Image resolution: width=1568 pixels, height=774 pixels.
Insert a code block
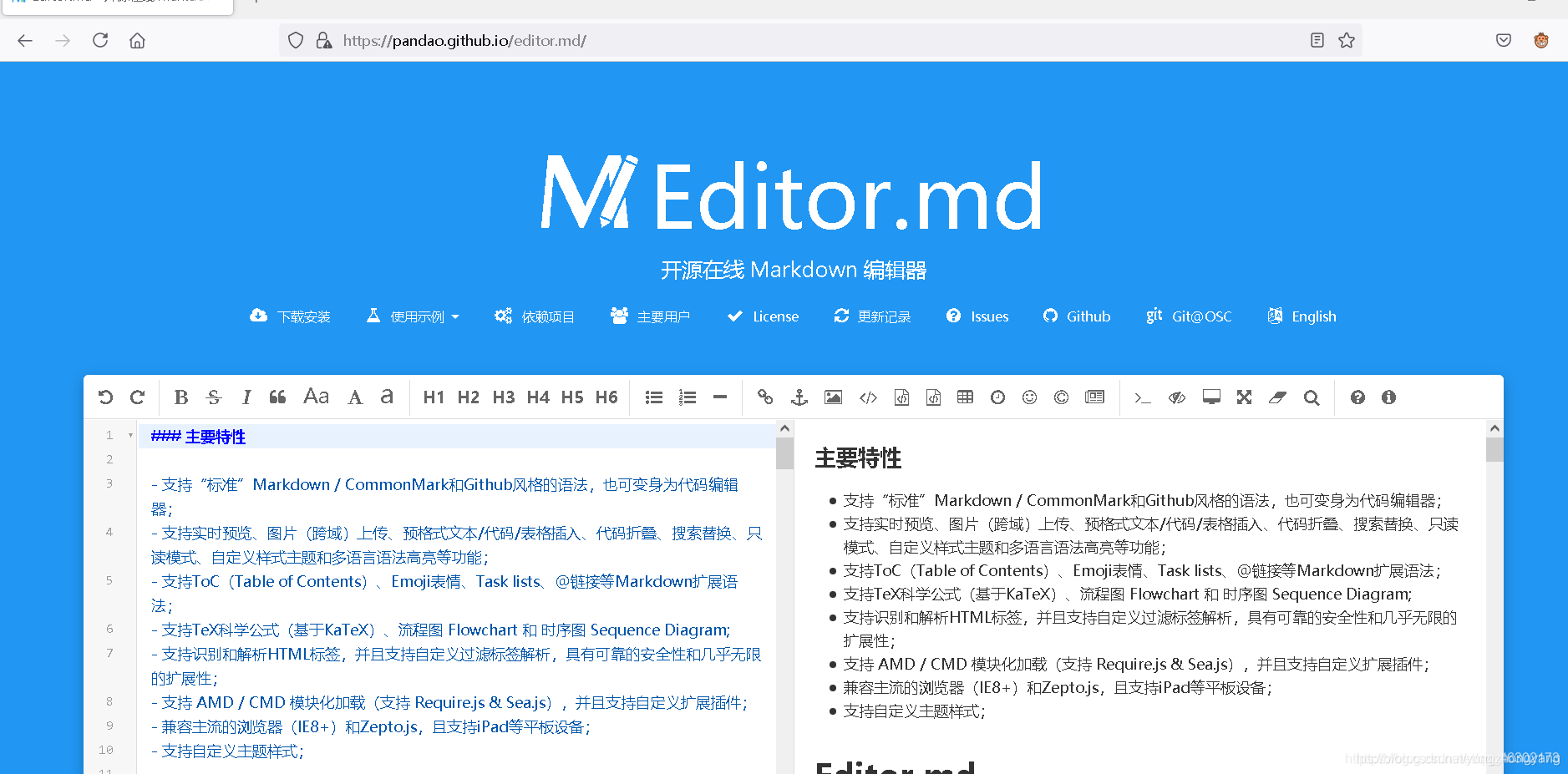point(933,397)
